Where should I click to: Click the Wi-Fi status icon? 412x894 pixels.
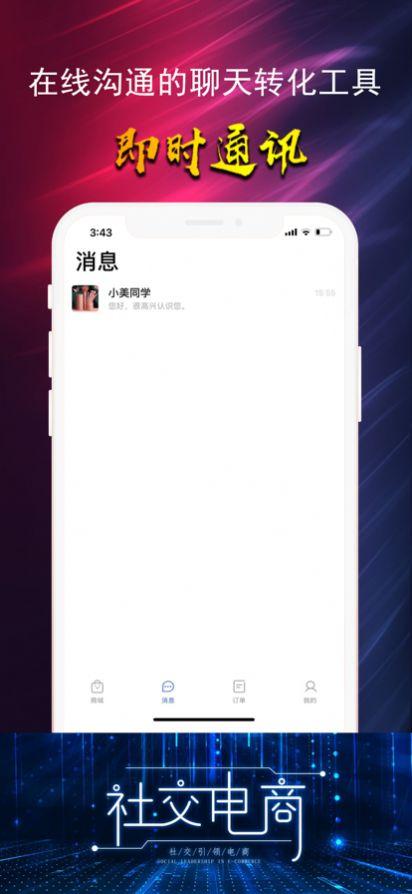tap(306, 232)
